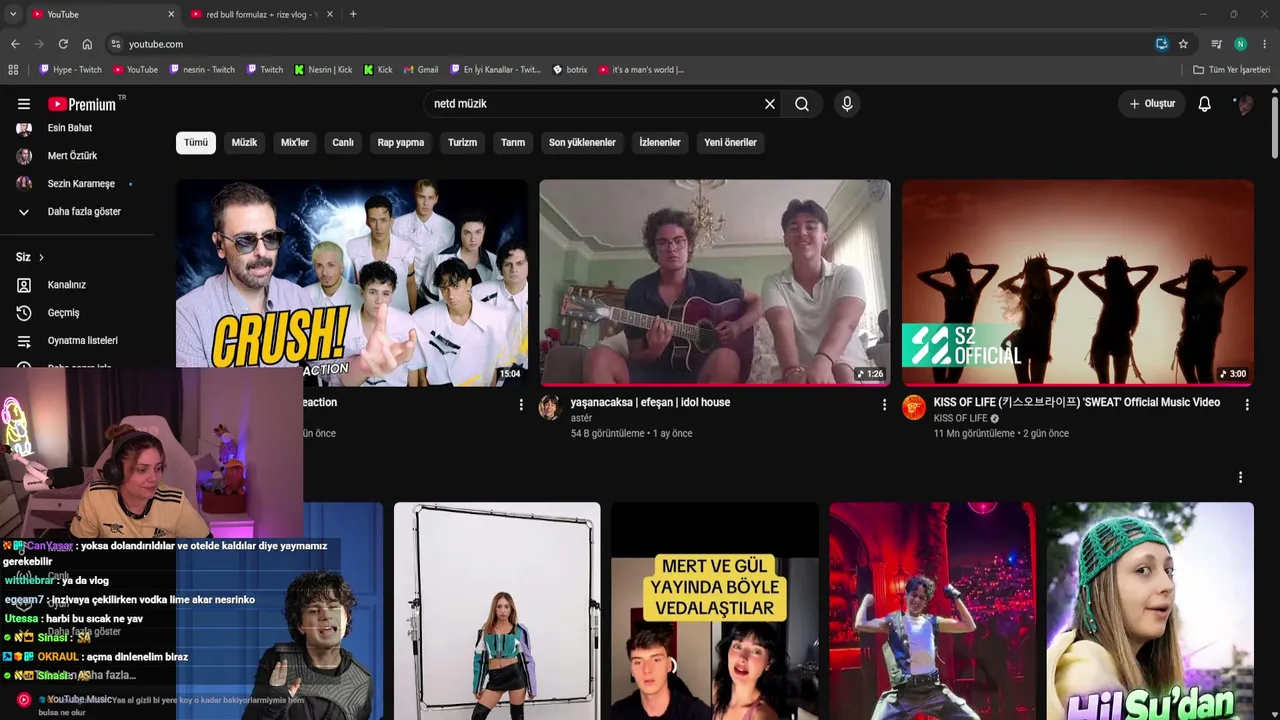Select the Rap yapma filter chip
The height and width of the screenshot is (720, 1280).
pyautogui.click(x=401, y=143)
